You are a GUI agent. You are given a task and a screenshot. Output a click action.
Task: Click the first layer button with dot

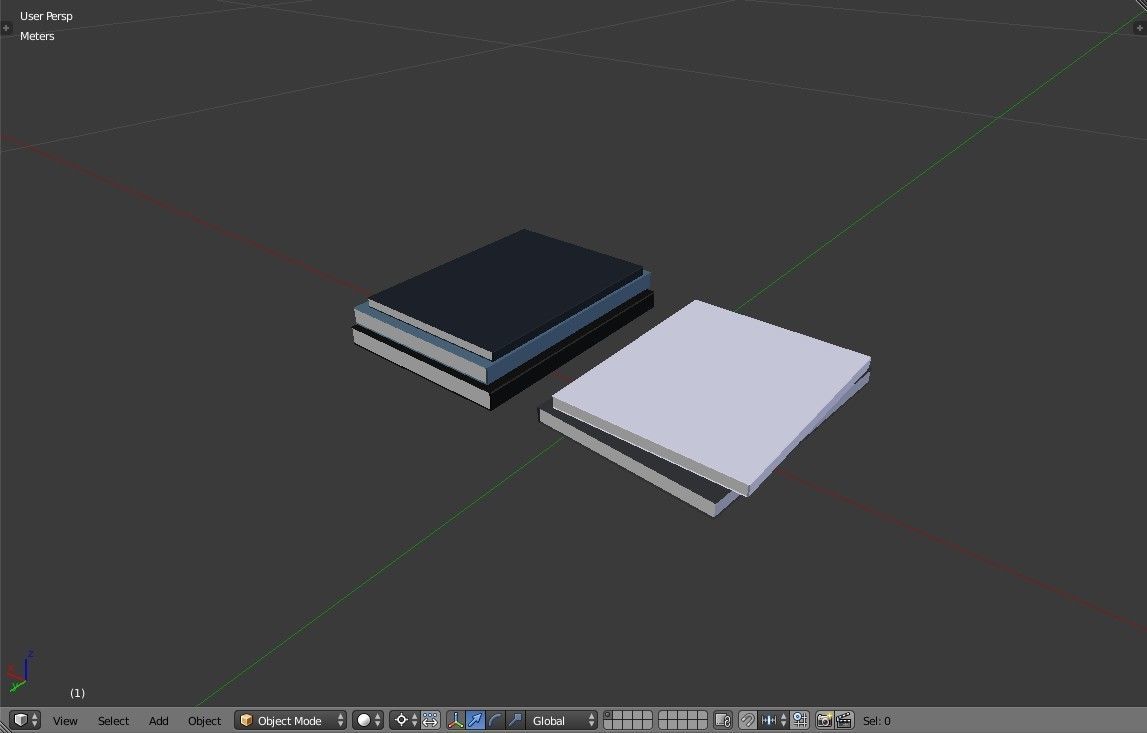pyautogui.click(x=608, y=716)
